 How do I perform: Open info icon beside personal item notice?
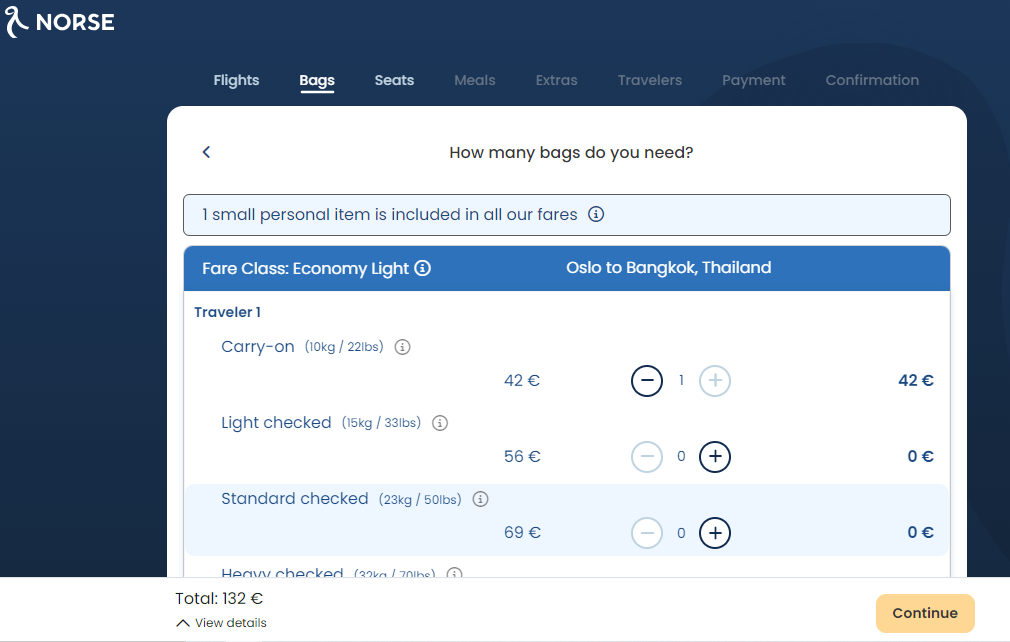596,214
